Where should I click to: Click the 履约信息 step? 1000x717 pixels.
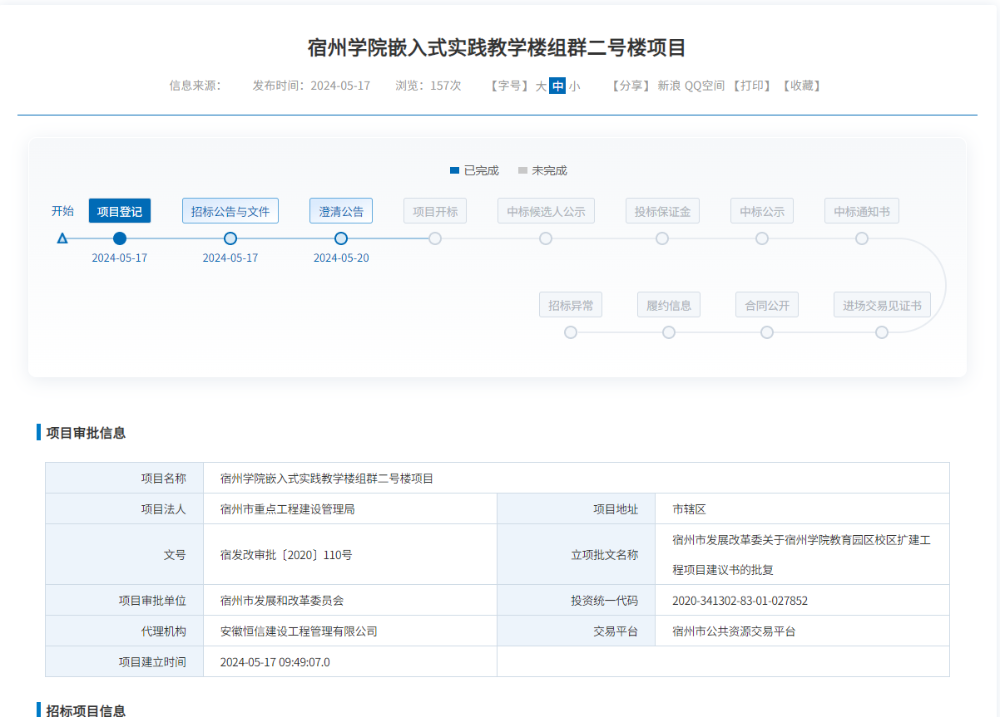tap(669, 305)
